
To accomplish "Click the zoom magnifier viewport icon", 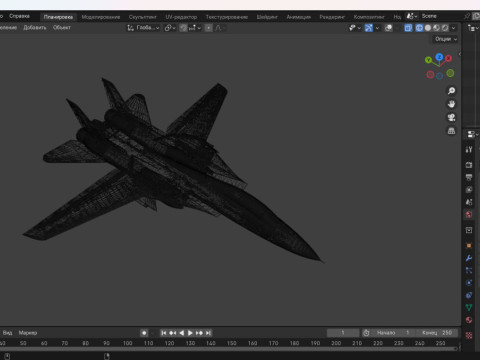I will [451, 91].
